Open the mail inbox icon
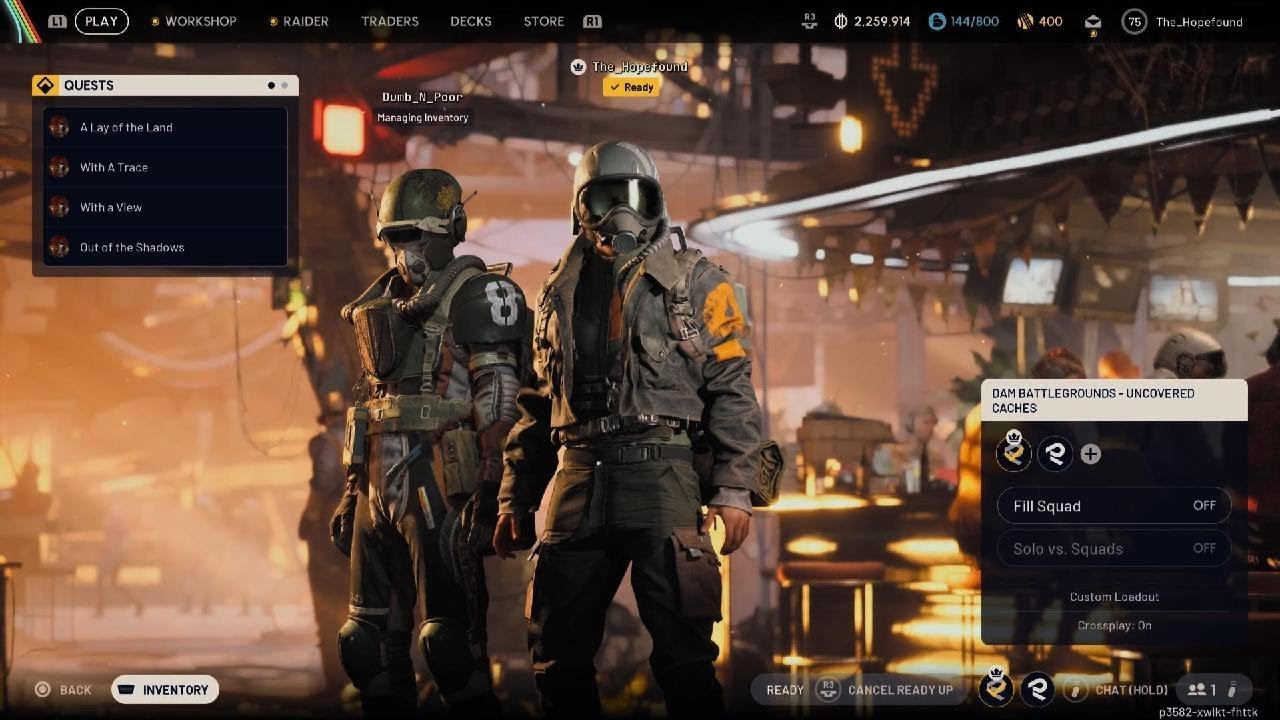 [1093, 21]
